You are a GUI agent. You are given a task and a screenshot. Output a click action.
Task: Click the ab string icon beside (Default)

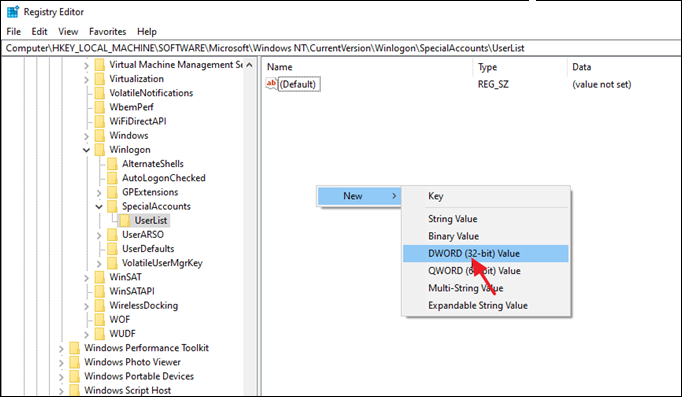tap(271, 84)
